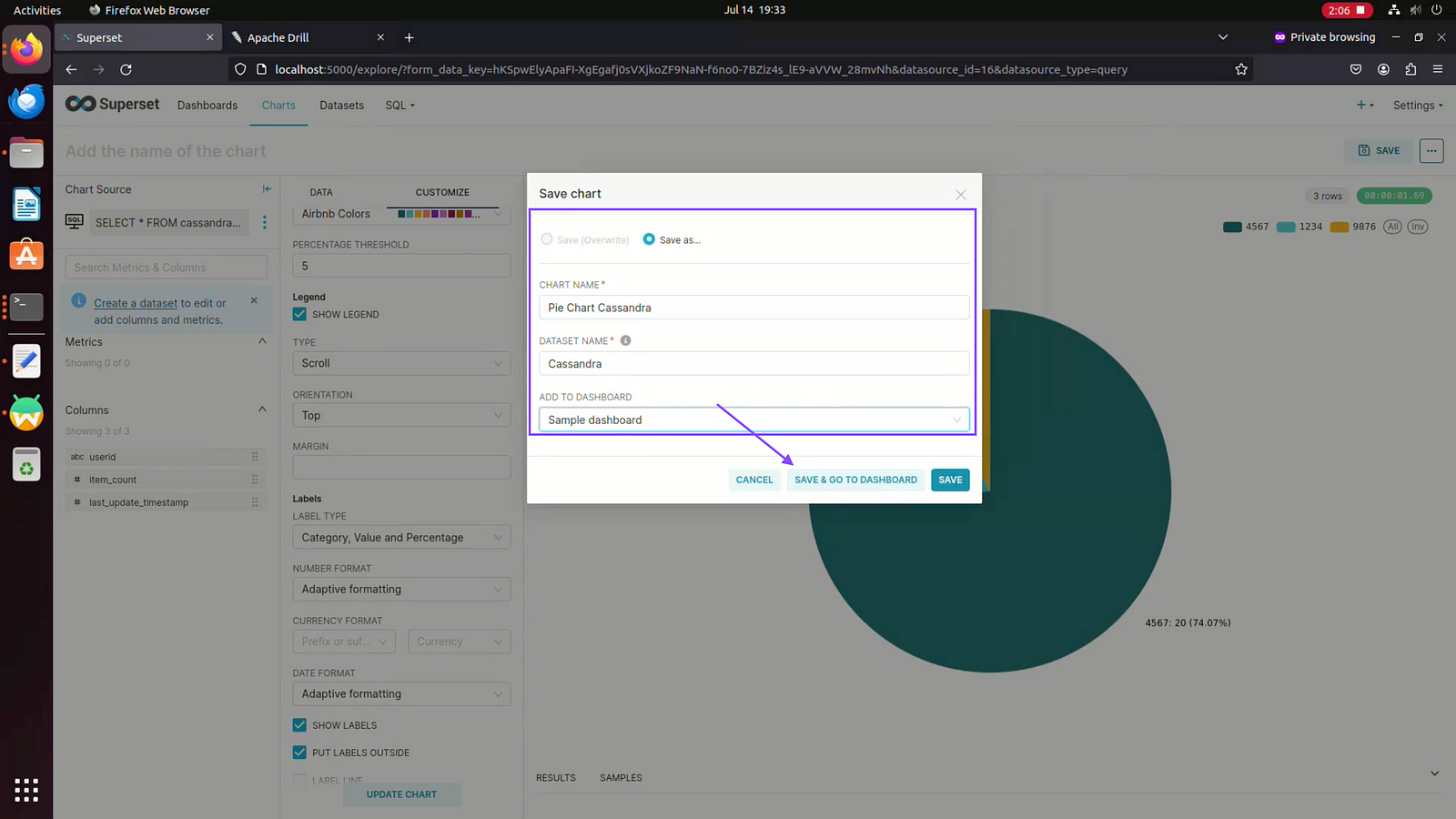Close the Save chart dialog with X
Viewport: 1456px width, 819px height.
[960, 195]
